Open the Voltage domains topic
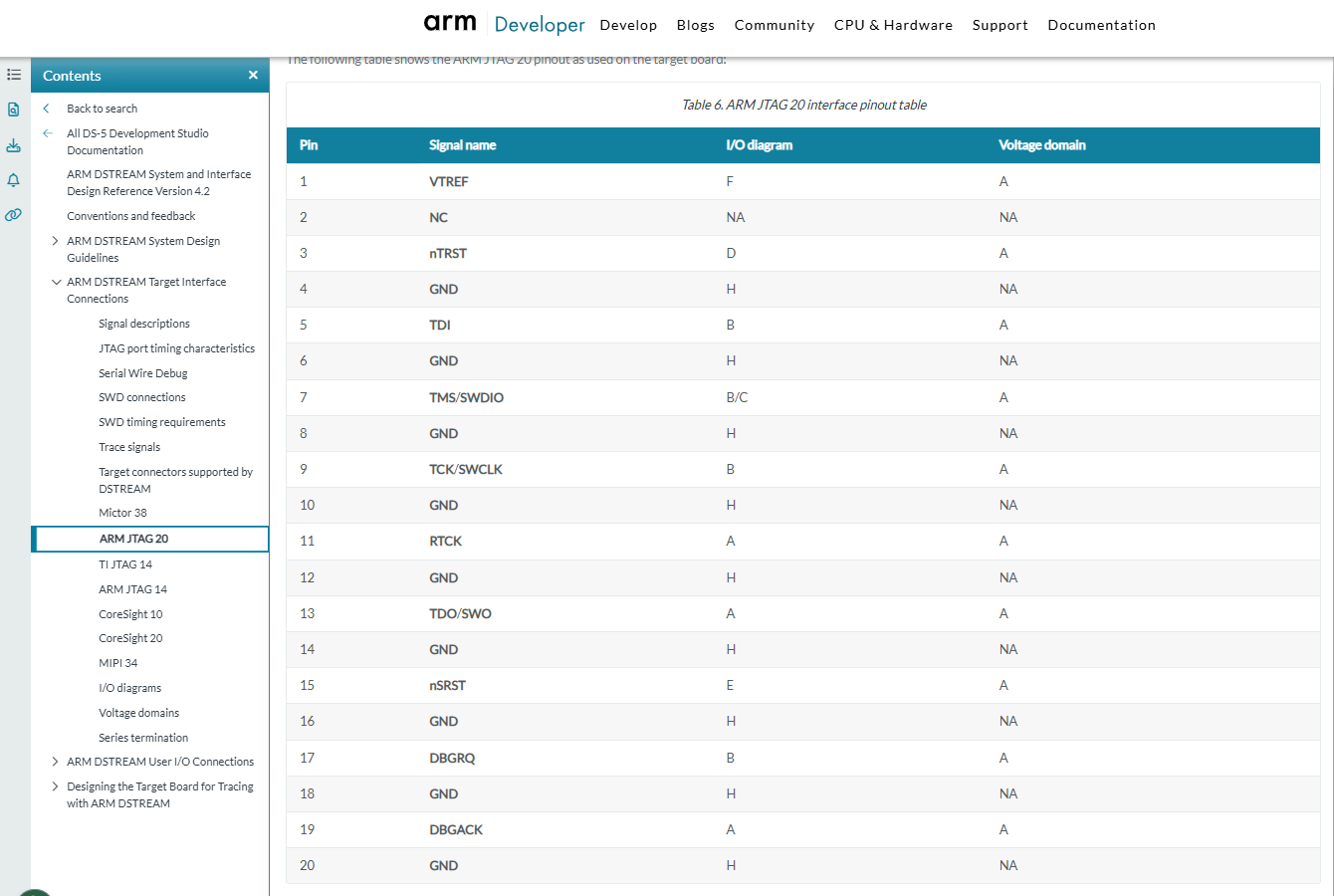 point(138,713)
